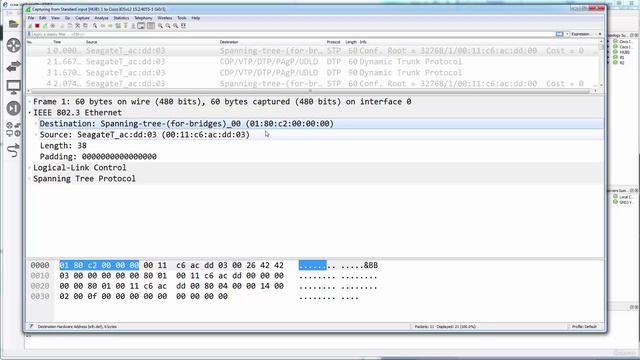Open the Edit menu

42,18
